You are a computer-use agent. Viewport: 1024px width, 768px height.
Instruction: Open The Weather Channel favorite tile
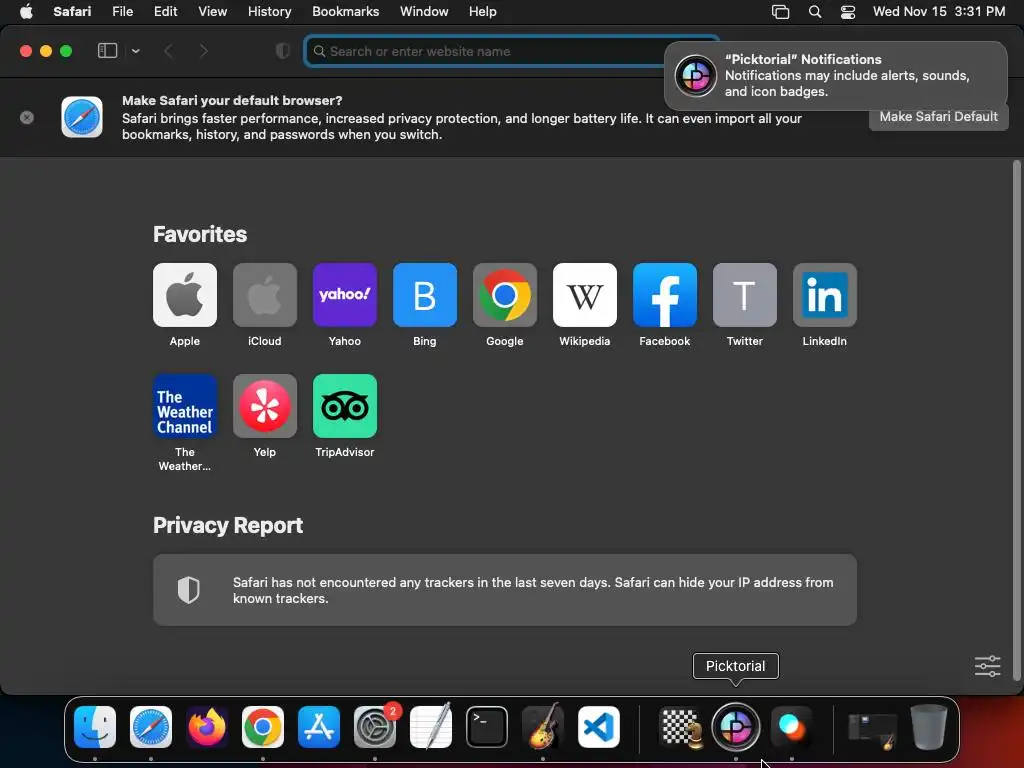pos(185,406)
